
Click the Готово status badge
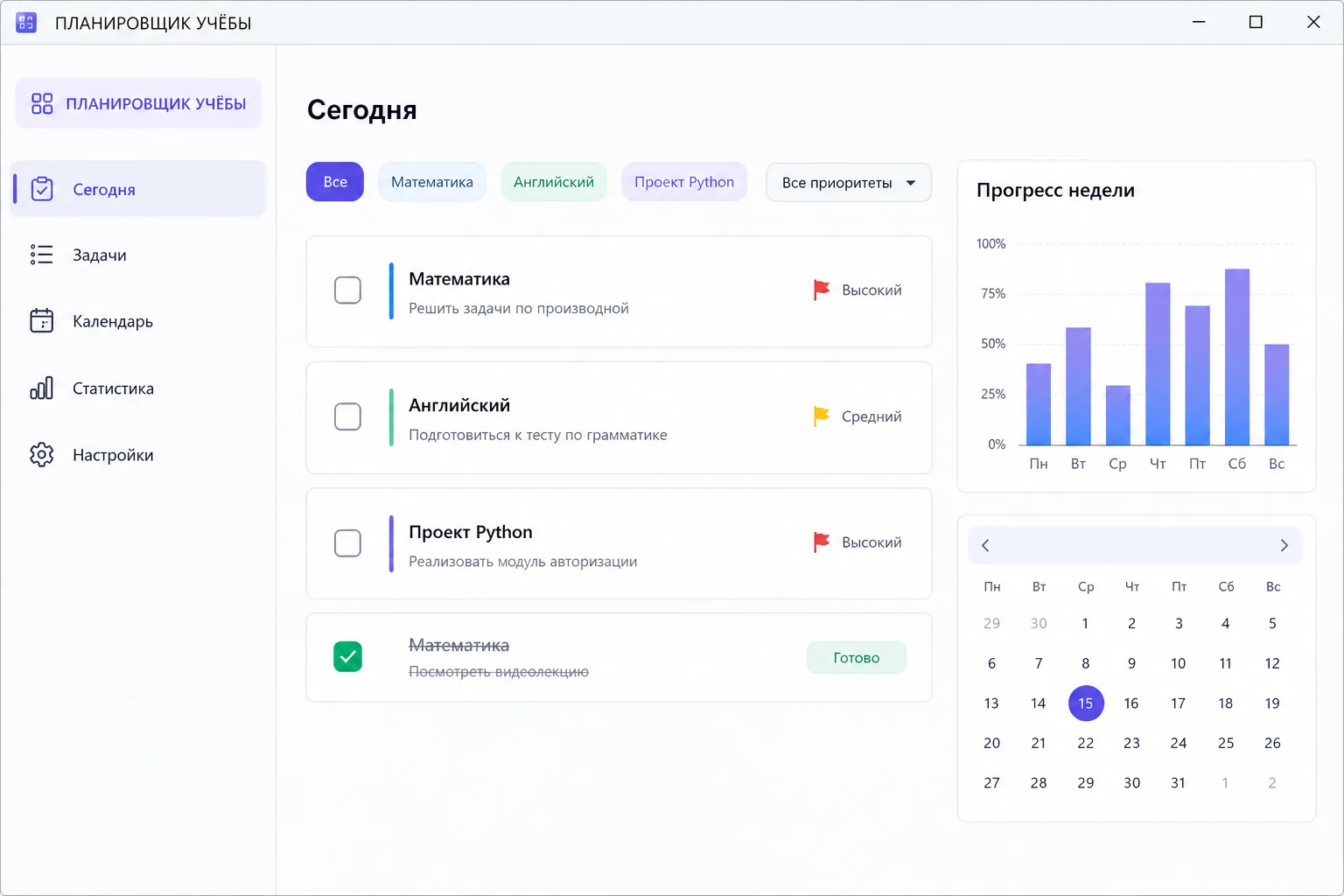[x=857, y=658]
